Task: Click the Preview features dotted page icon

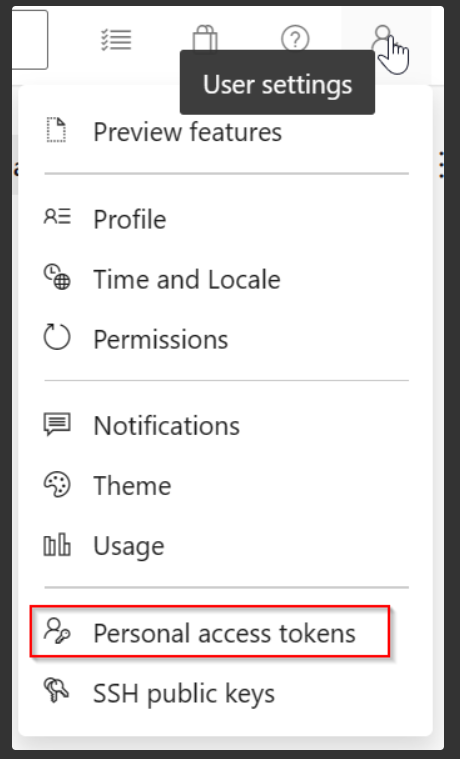Action: 57,130
